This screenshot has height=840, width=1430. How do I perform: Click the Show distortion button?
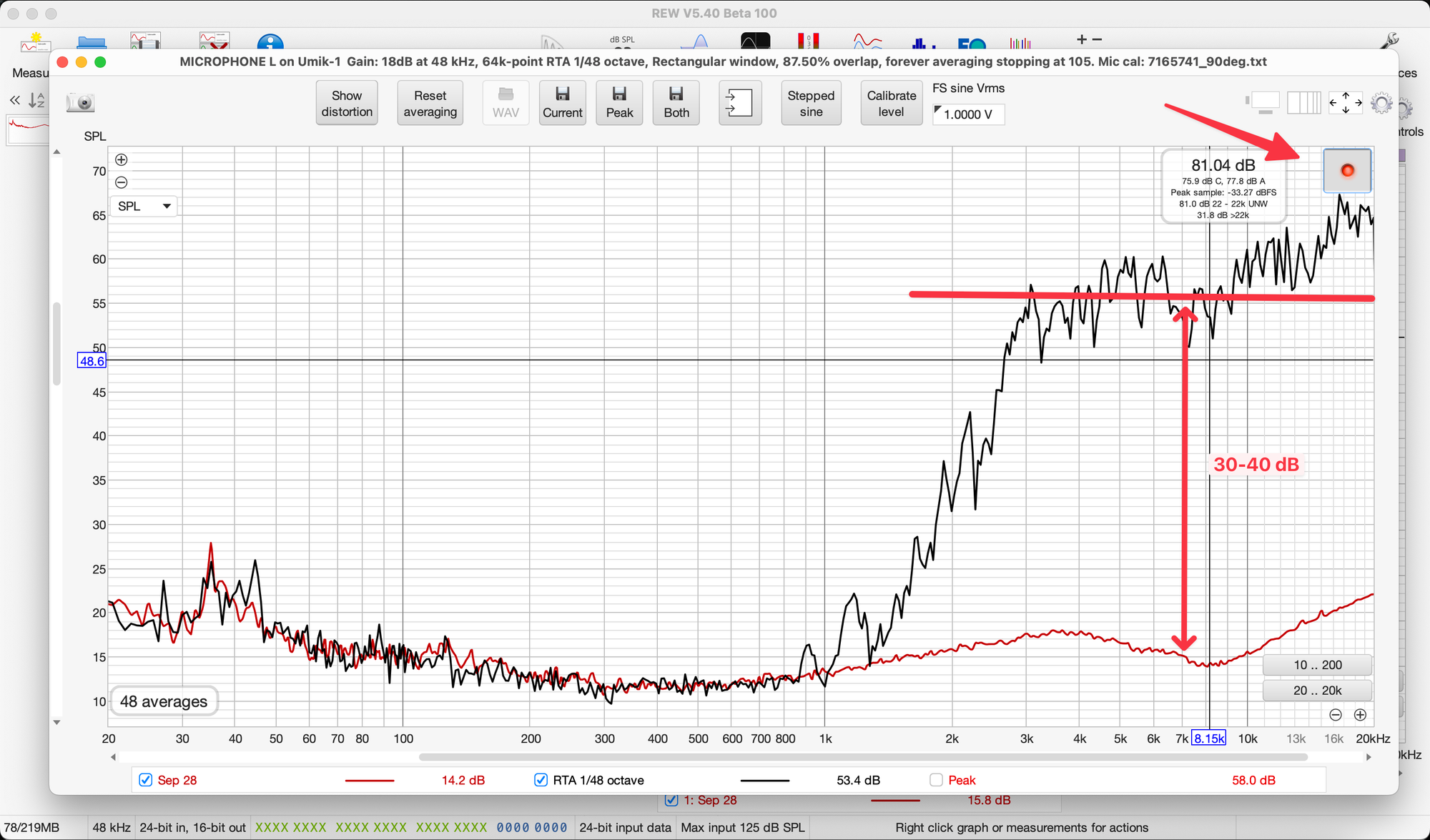tap(347, 104)
